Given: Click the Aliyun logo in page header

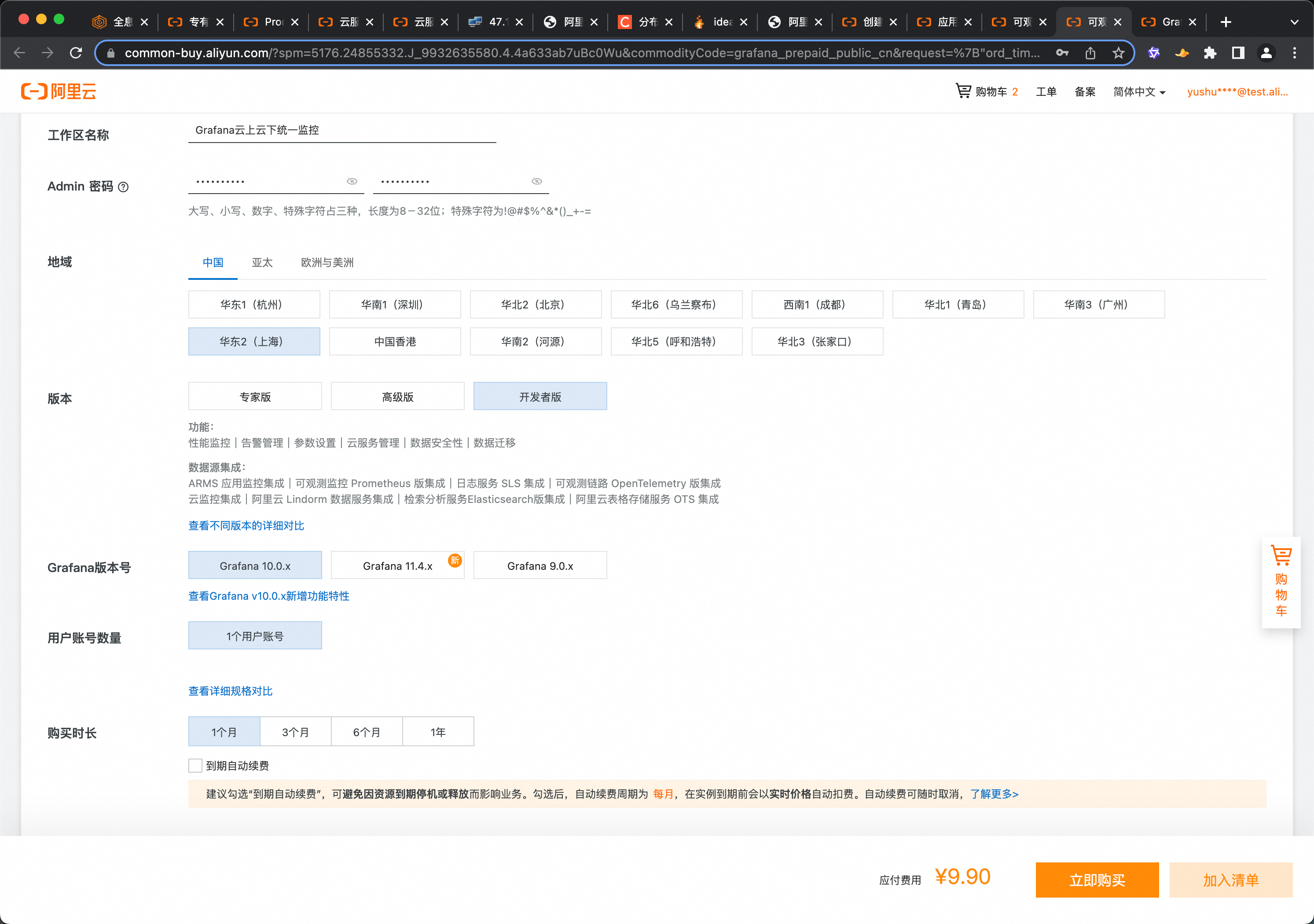Looking at the screenshot, I should [x=59, y=92].
